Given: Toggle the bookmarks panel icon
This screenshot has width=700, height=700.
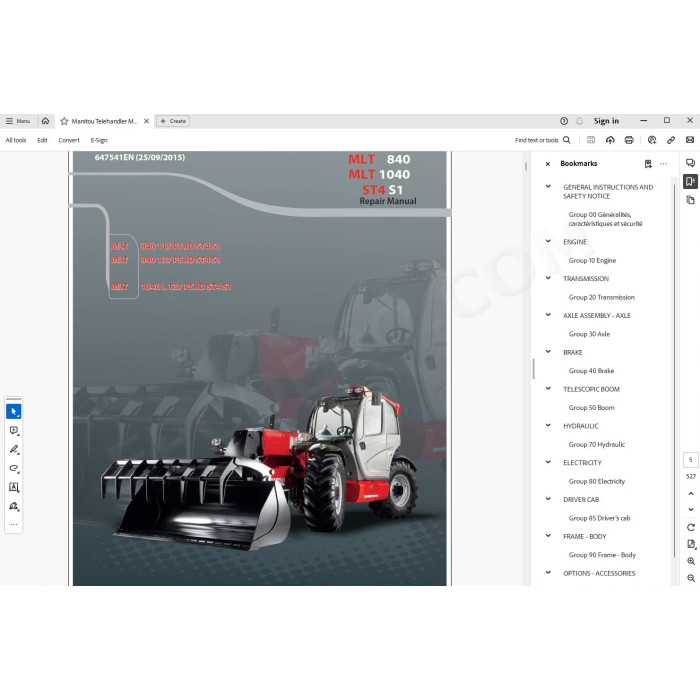Looking at the screenshot, I should [691, 181].
